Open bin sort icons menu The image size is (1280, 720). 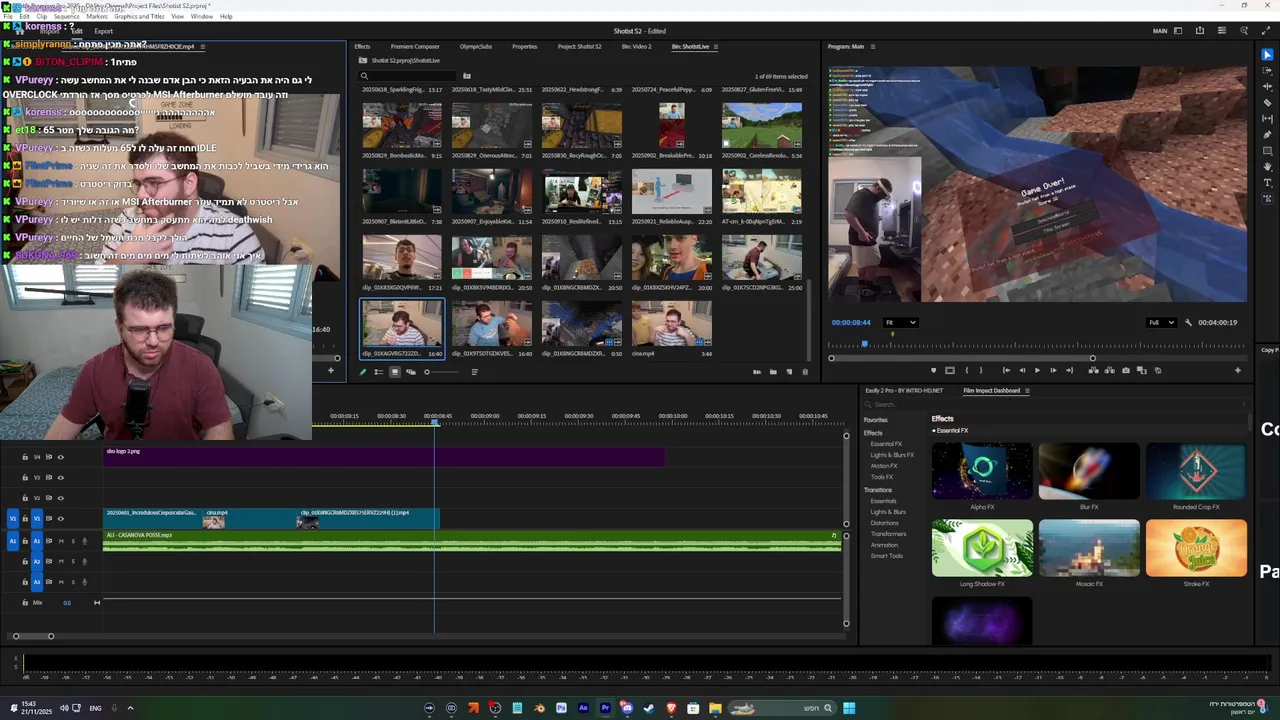474,372
